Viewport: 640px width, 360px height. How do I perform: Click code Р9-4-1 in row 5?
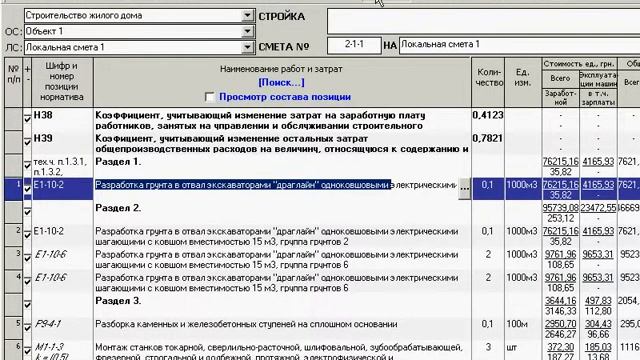point(48,324)
